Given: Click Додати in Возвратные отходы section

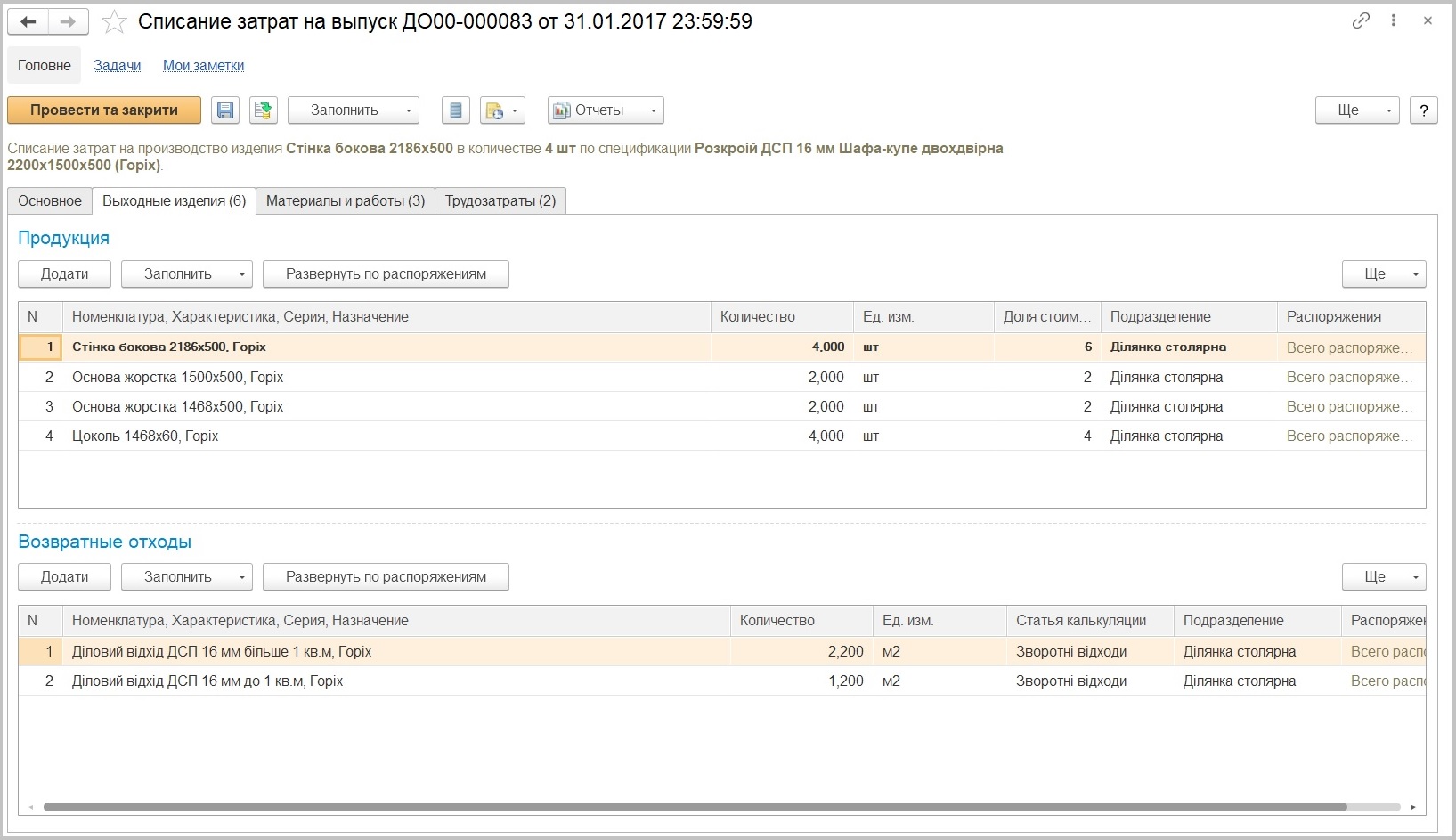Looking at the screenshot, I should pyautogui.click(x=64, y=577).
